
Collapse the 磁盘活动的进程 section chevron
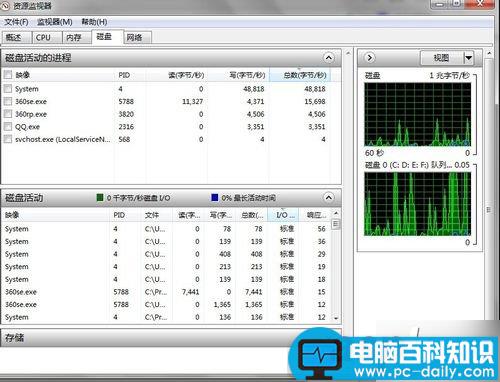(329, 58)
